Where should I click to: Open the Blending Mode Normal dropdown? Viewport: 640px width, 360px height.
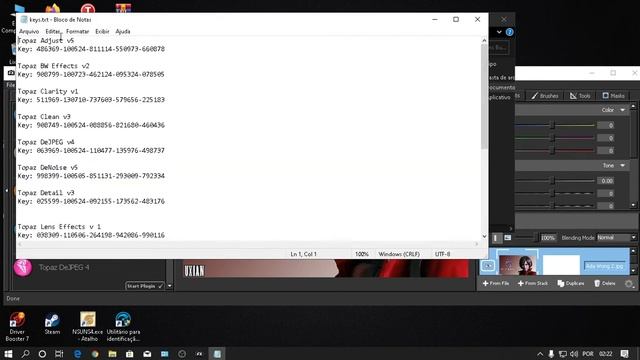point(617,238)
